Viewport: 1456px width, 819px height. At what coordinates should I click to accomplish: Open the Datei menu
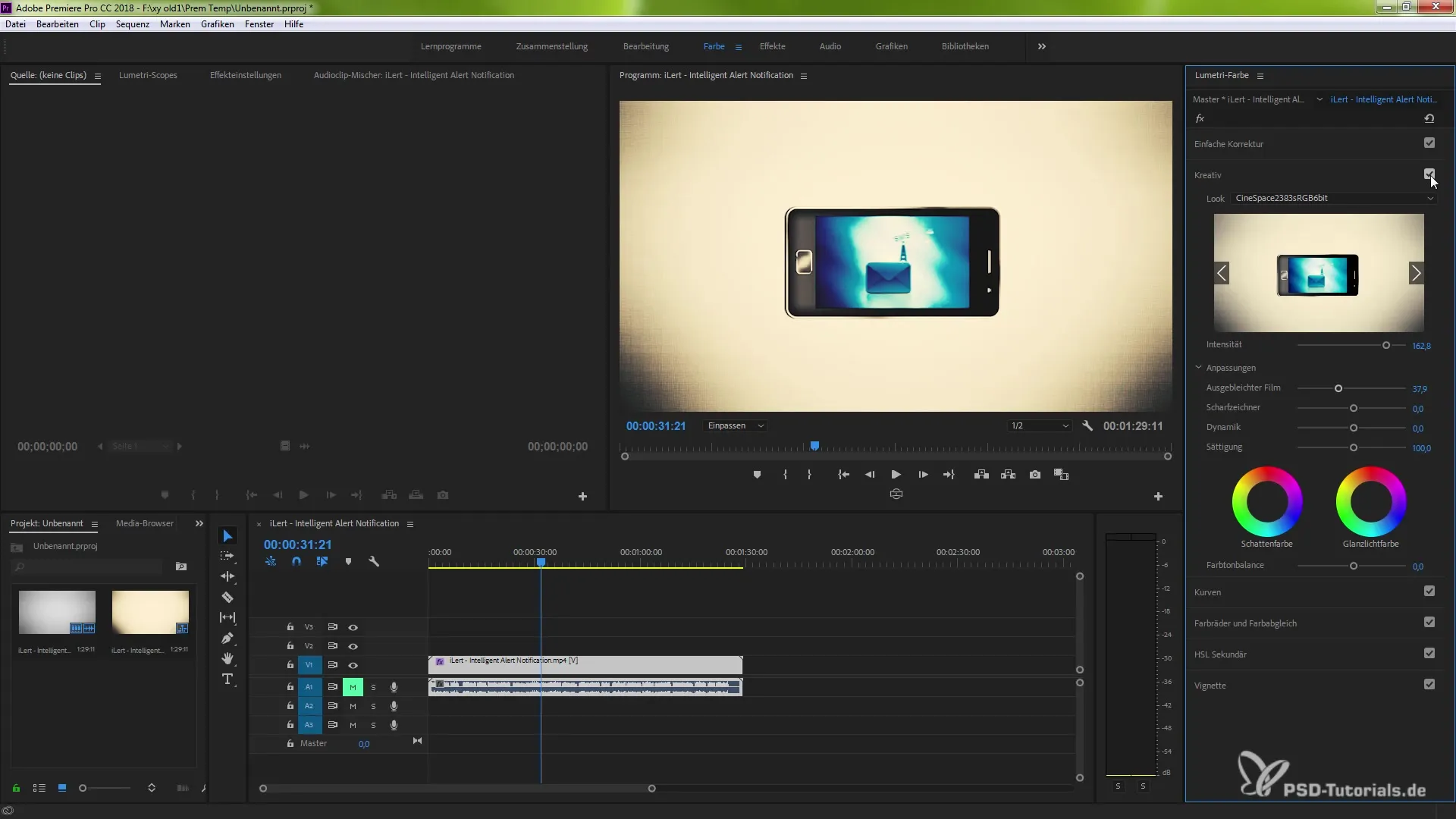coord(15,24)
